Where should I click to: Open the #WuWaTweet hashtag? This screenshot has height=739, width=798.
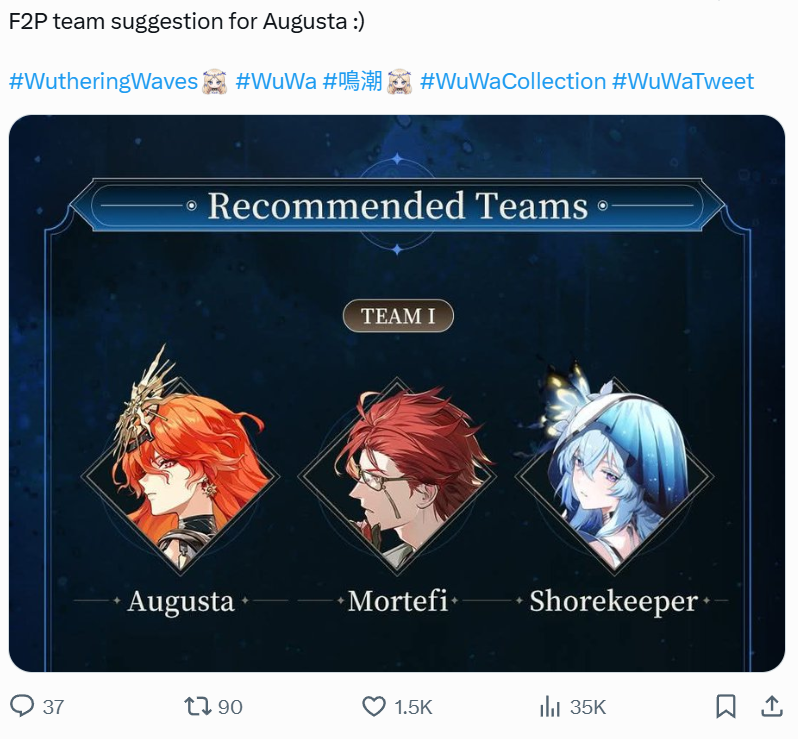683,81
